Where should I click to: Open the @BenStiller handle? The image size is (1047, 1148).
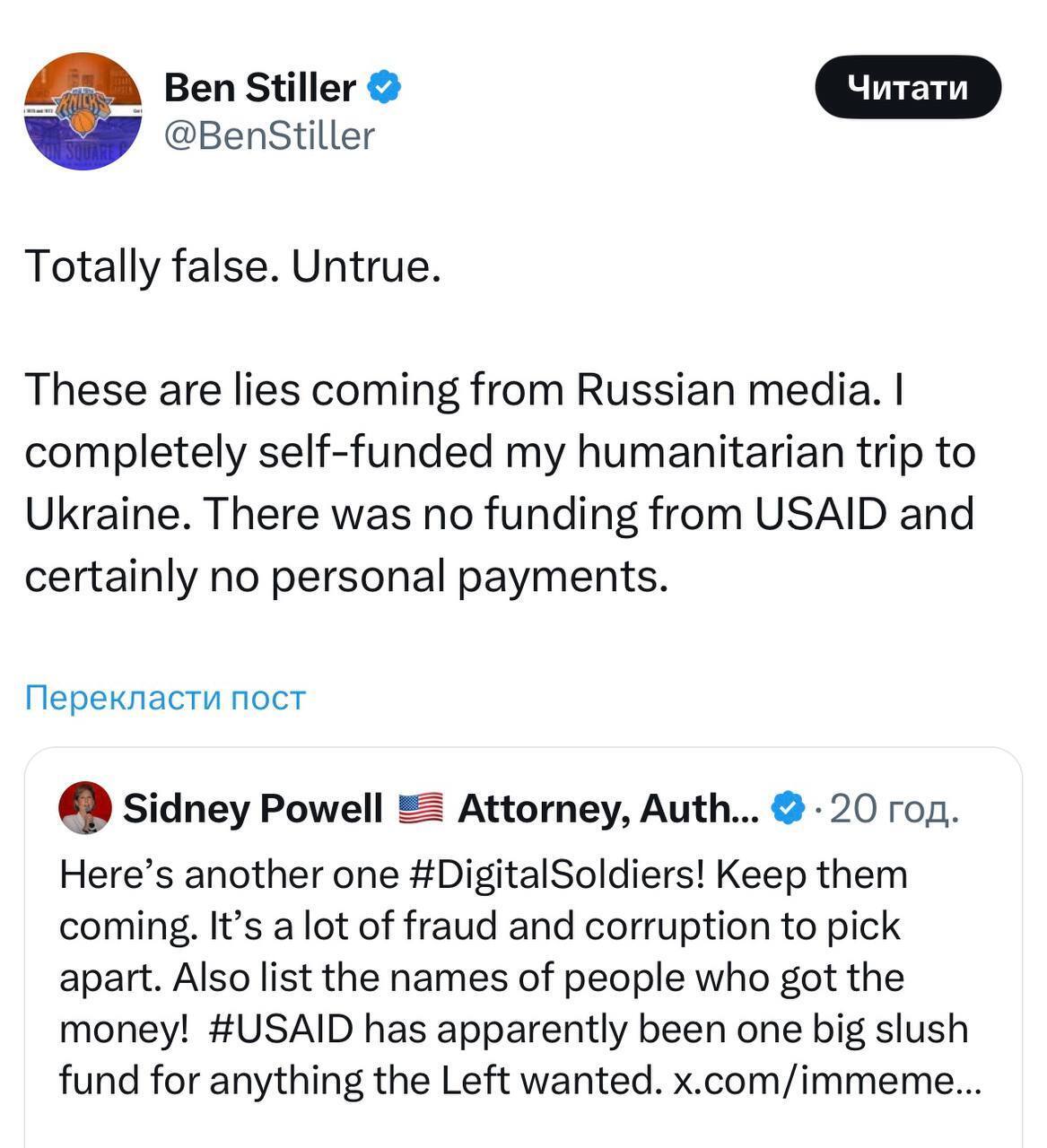point(269,136)
